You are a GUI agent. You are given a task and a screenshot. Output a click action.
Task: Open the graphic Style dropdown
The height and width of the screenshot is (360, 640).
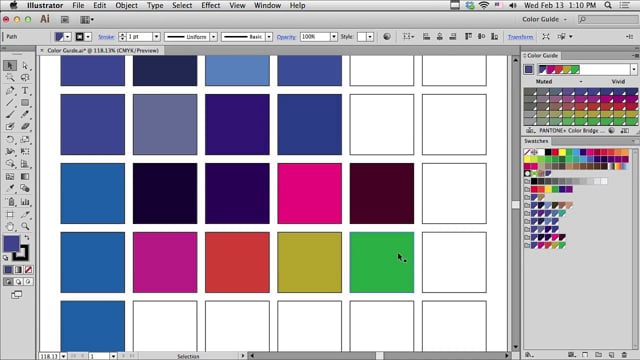pos(370,37)
